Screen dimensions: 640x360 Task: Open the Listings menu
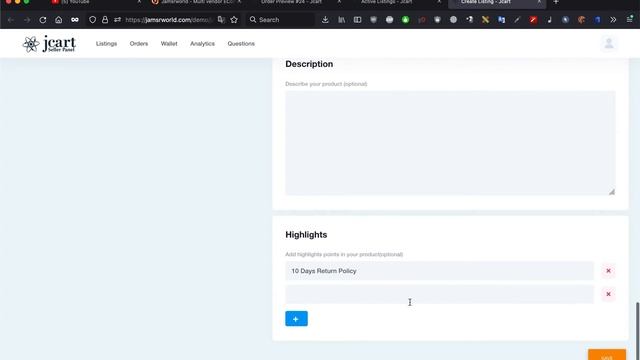click(106, 44)
